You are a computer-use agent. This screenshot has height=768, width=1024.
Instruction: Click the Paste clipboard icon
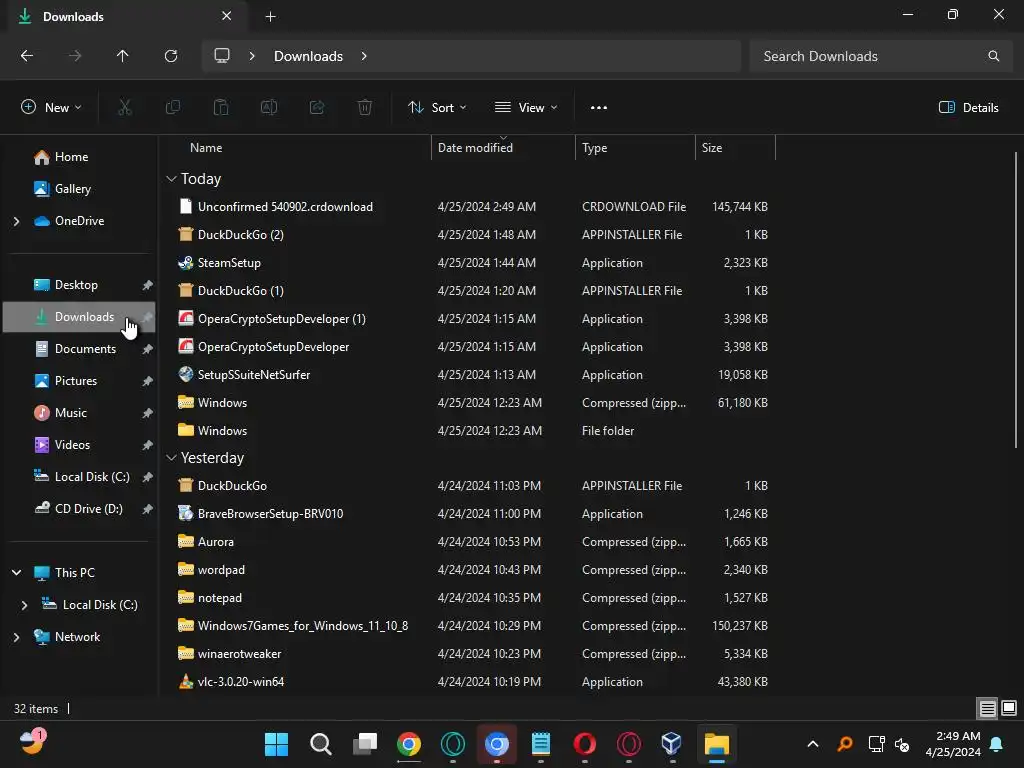coord(221,108)
